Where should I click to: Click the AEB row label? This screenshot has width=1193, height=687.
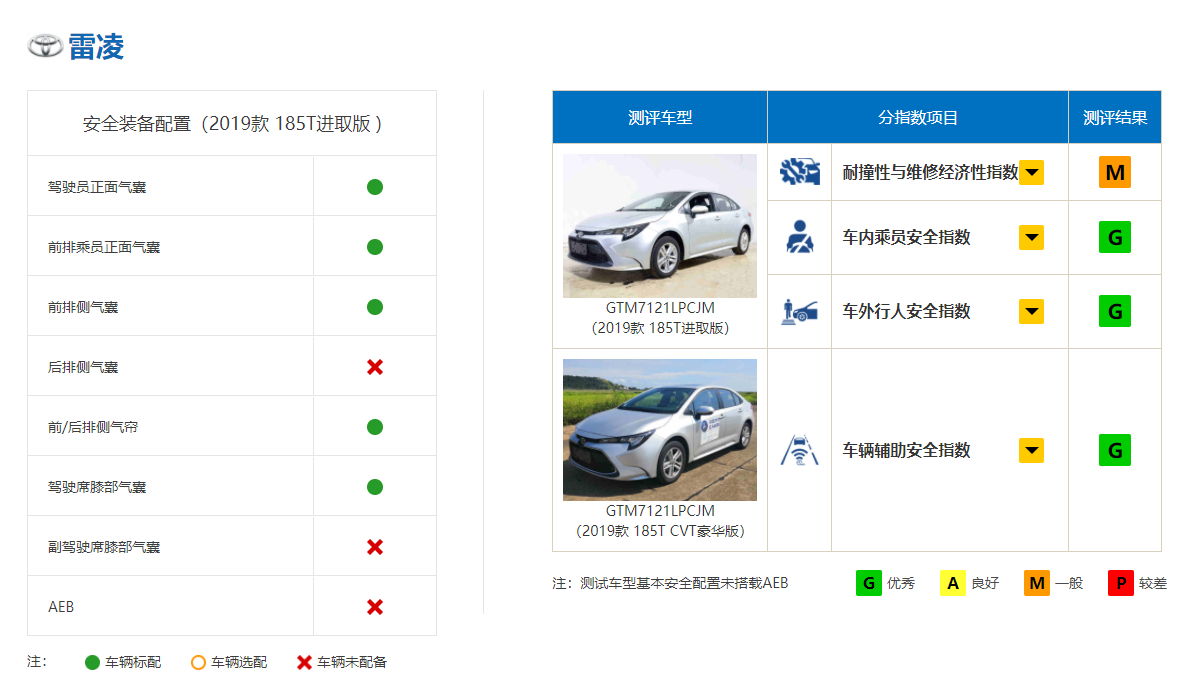(61, 607)
